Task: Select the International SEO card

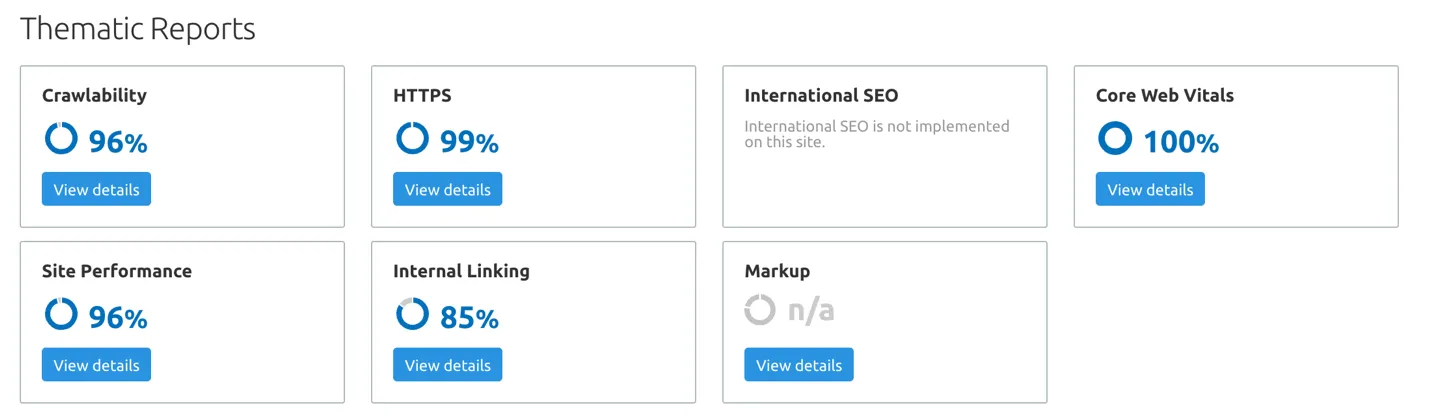Action: coord(884,147)
